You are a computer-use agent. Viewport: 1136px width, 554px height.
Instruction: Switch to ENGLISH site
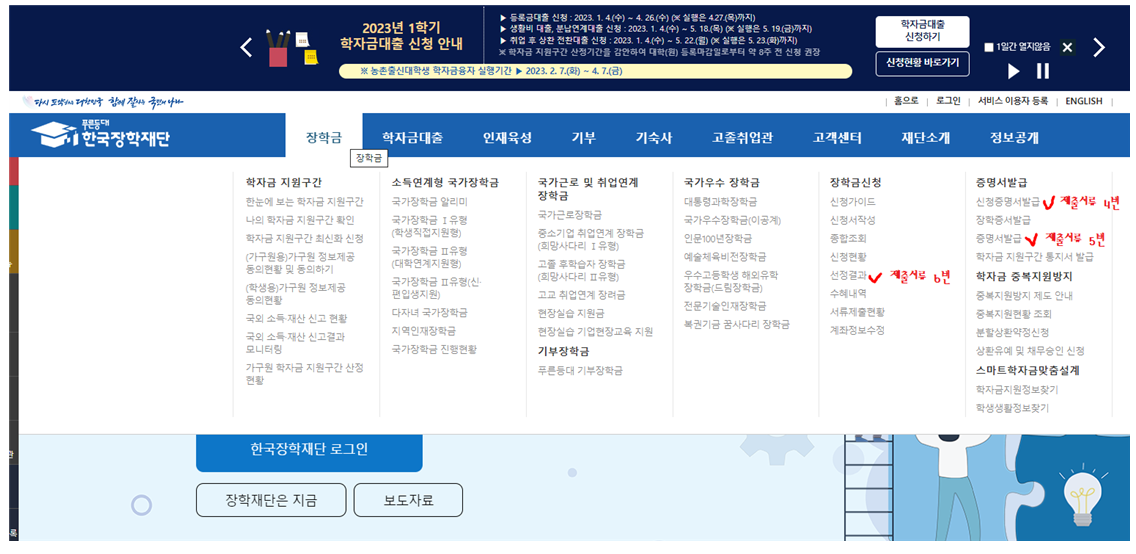click(x=1084, y=101)
